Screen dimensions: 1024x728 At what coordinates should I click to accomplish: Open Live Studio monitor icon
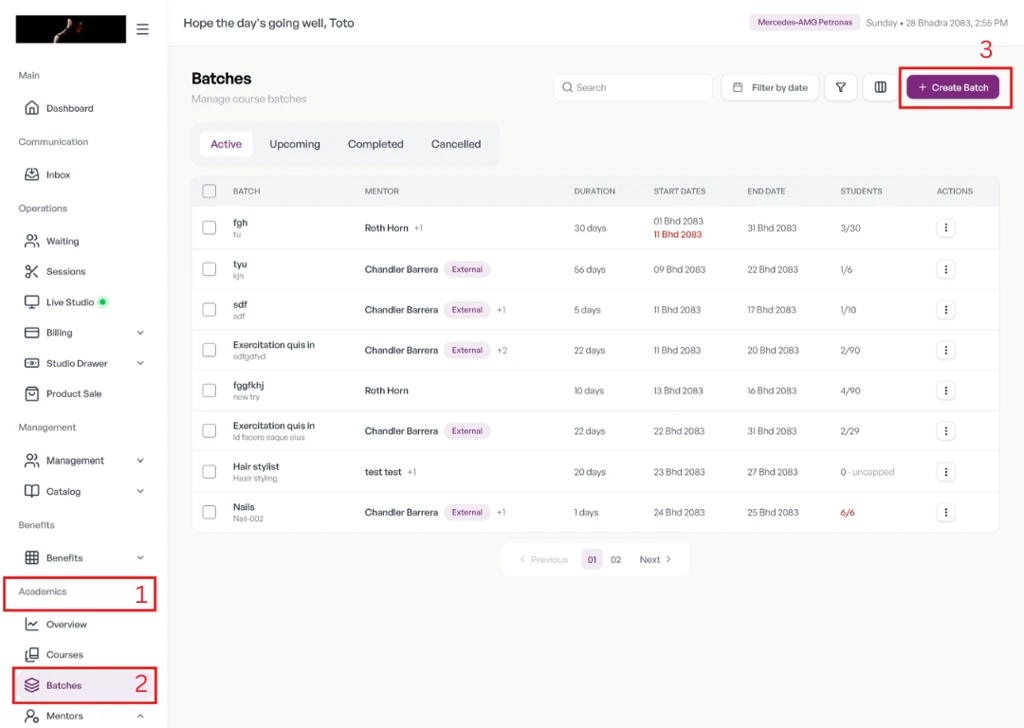tap(31, 302)
